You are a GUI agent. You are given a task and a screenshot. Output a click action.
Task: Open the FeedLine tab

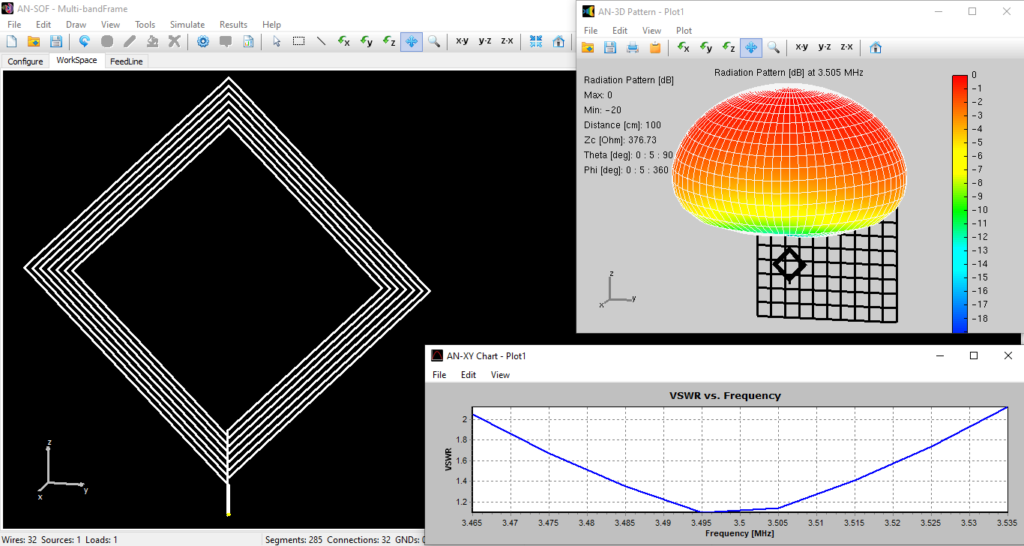[126, 61]
